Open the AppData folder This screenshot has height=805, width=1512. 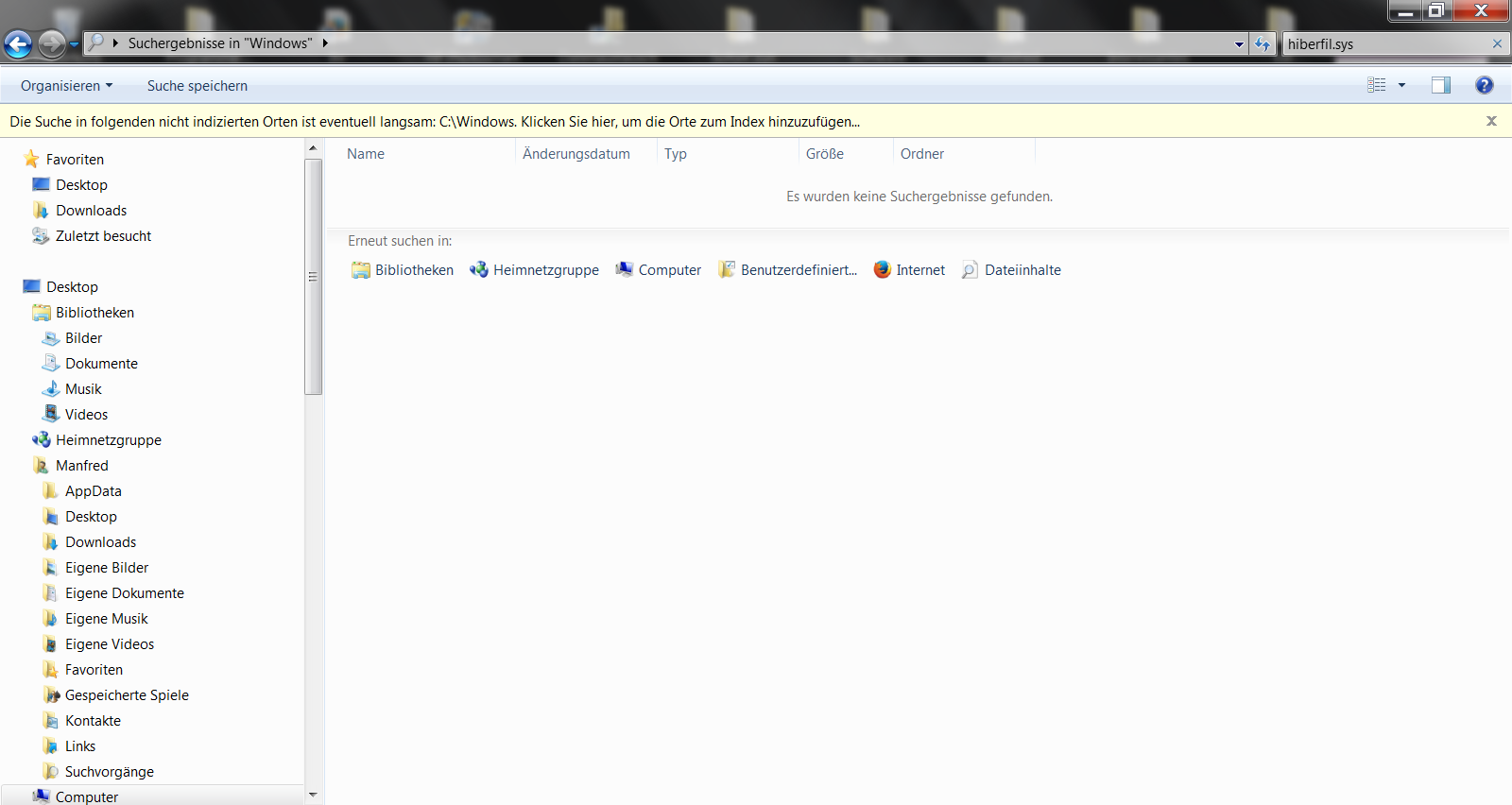[x=82, y=491]
